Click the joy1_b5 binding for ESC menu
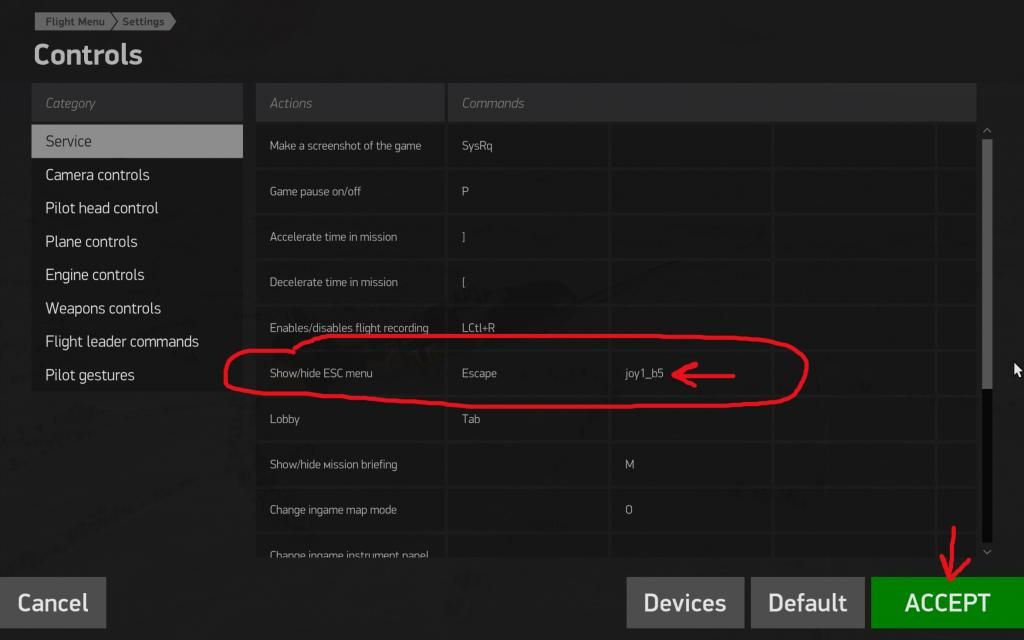Viewport: 1024px width, 640px height. [644, 374]
